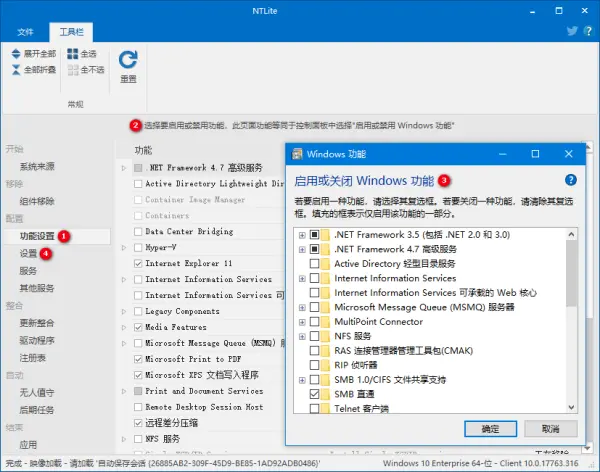Expand Print and Document Services arrow
The width and height of the screenshot is (600, 472).
pos(124,391)
